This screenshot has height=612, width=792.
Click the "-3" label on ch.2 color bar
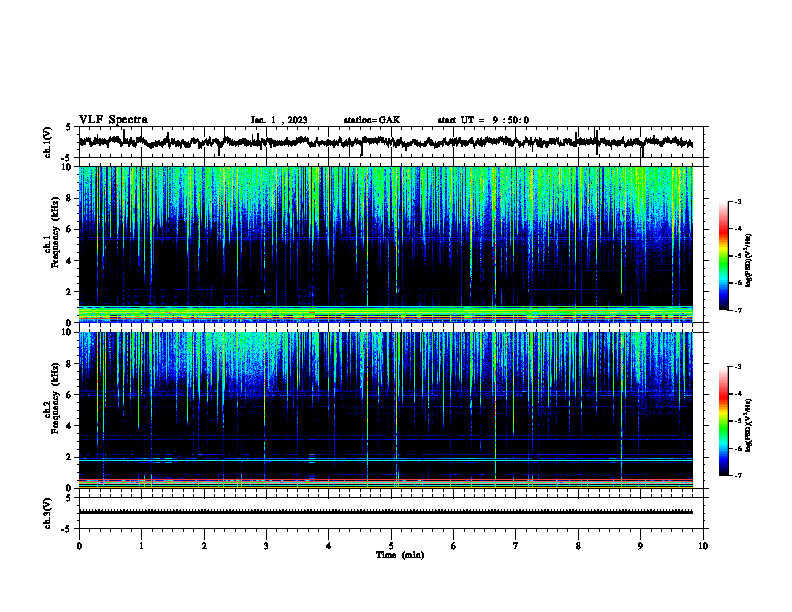[x=737, y=367]
